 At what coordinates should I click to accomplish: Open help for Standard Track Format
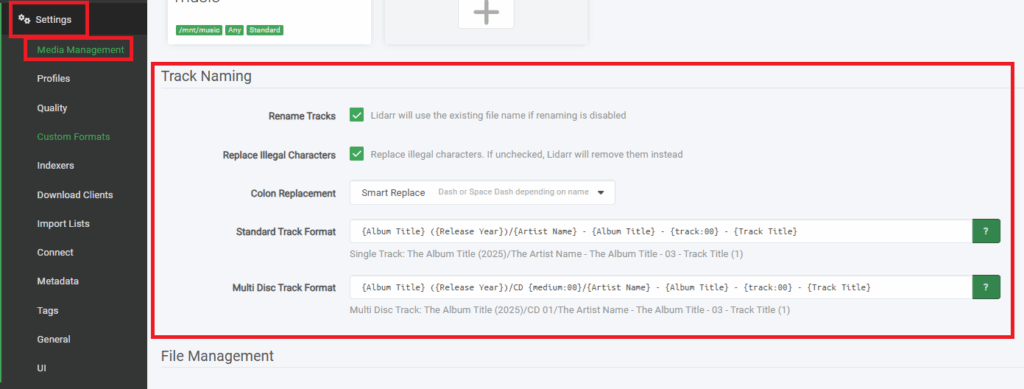tap(986, 231)
